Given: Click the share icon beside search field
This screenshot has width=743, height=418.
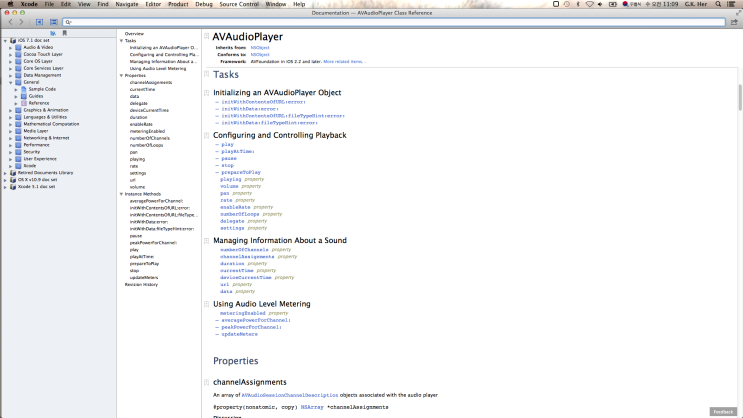Looking at the screenshot, I should click(734, 22).
